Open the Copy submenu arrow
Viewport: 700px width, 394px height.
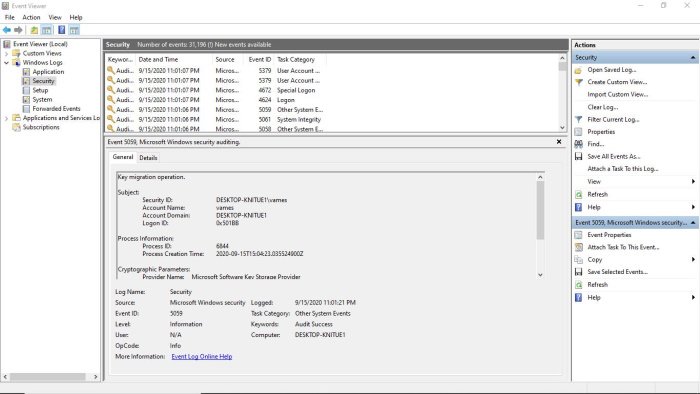[693, 259]
